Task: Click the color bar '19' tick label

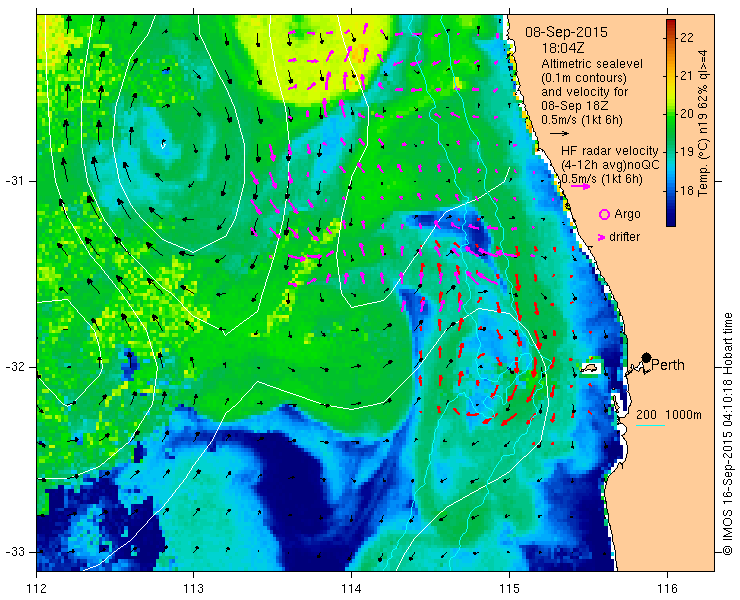Action: (687, 152)
